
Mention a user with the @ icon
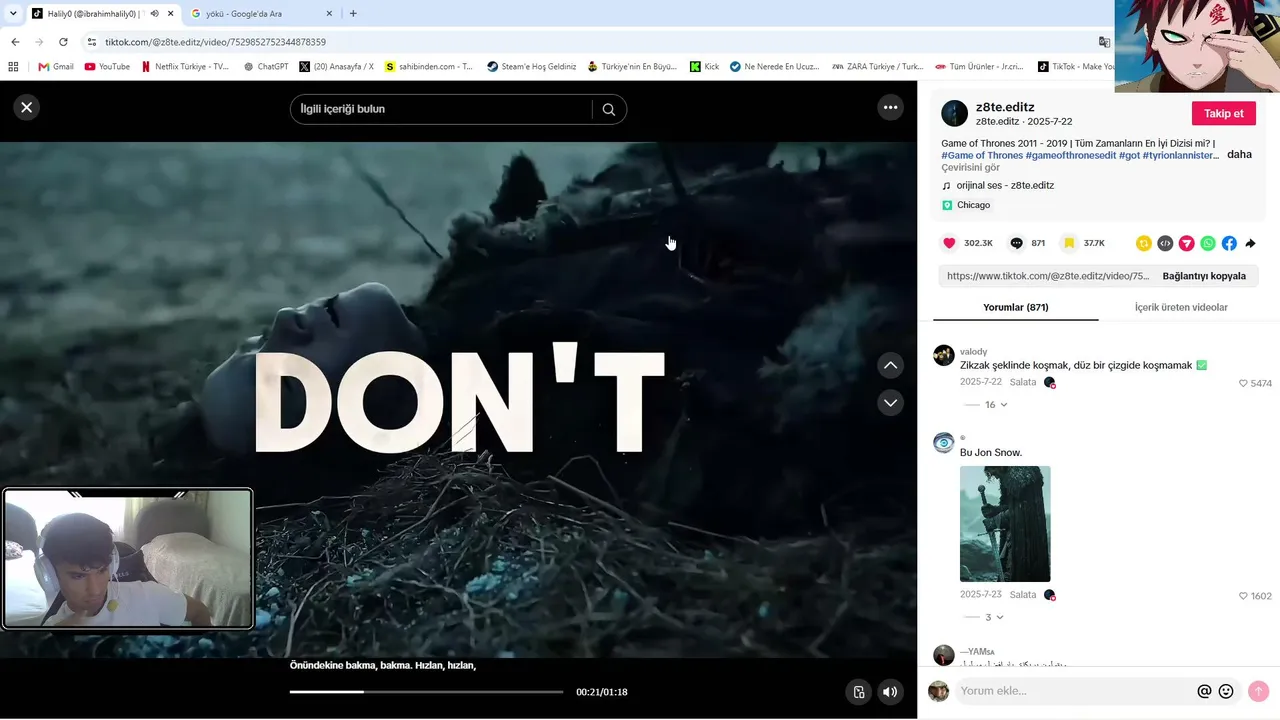coord(1204,691)
